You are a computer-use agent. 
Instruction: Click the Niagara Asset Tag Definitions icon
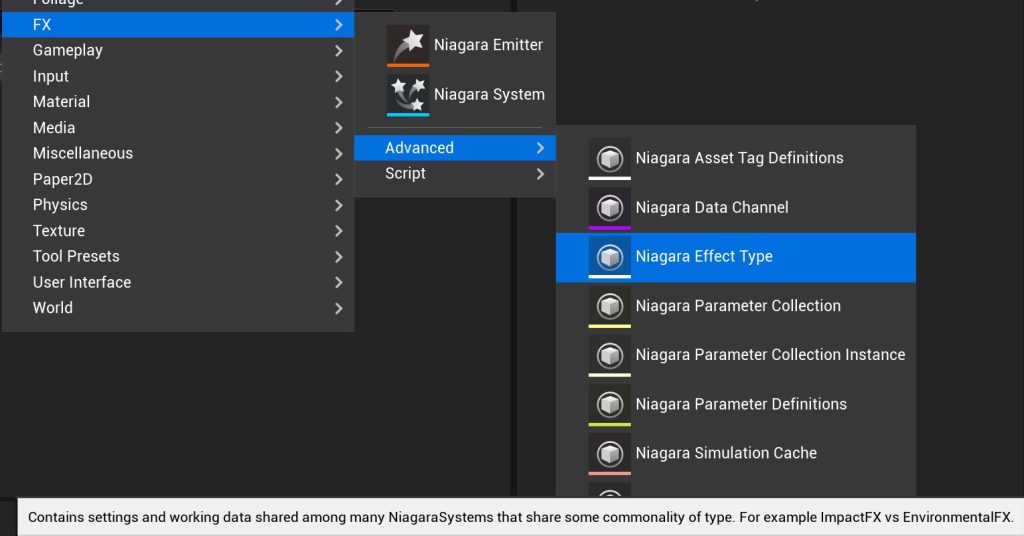point(609,158)
